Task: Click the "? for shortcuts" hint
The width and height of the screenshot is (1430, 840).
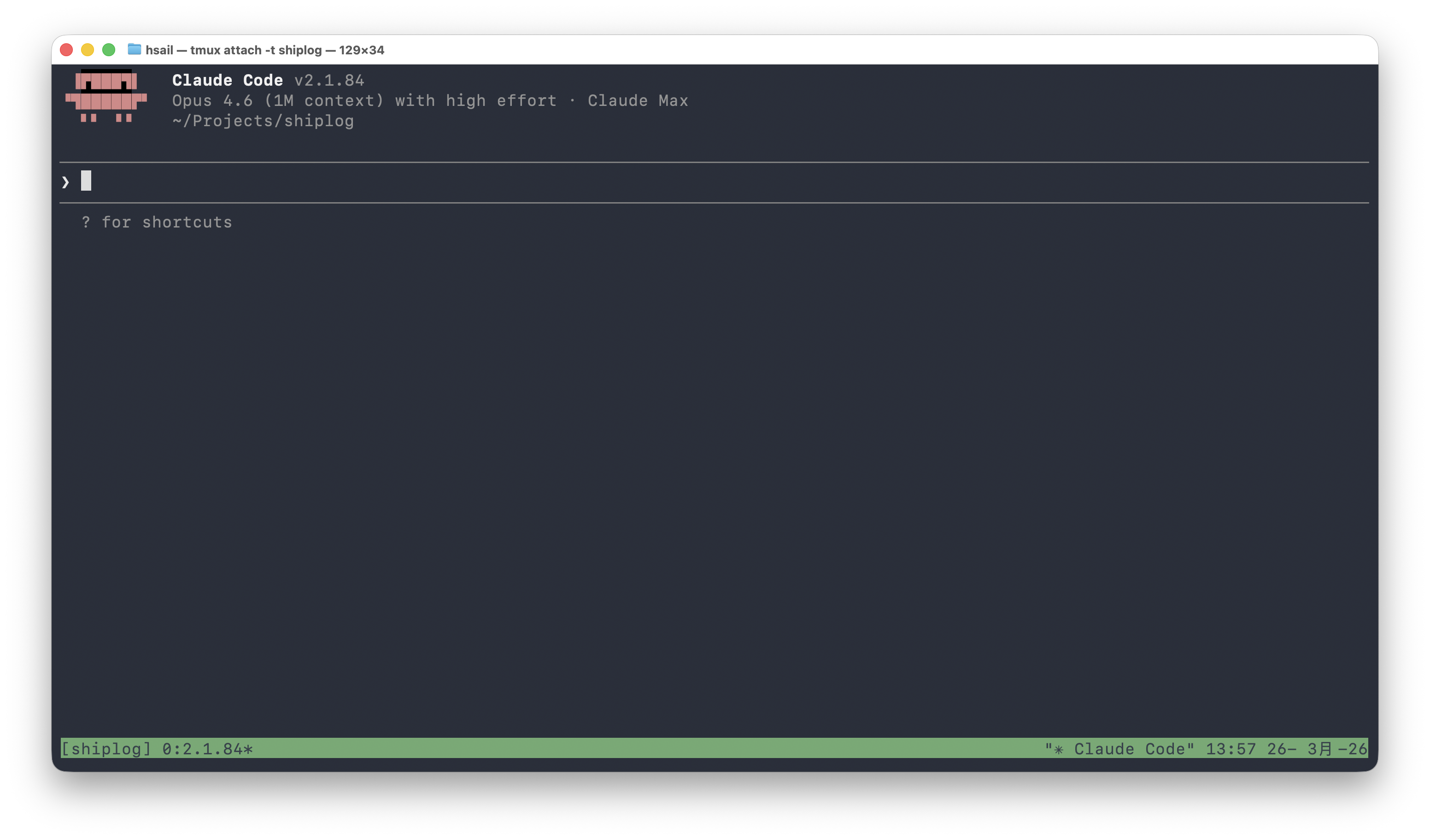Action: pos(157,222)
